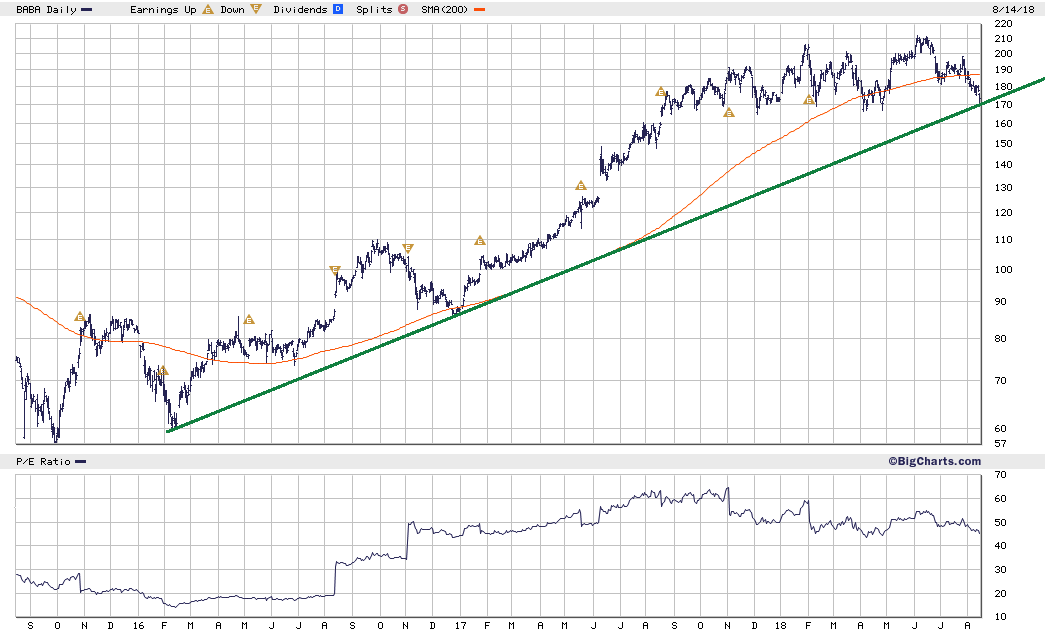
Task: Click the '16' year label on time axis
Action: point(138,626)
